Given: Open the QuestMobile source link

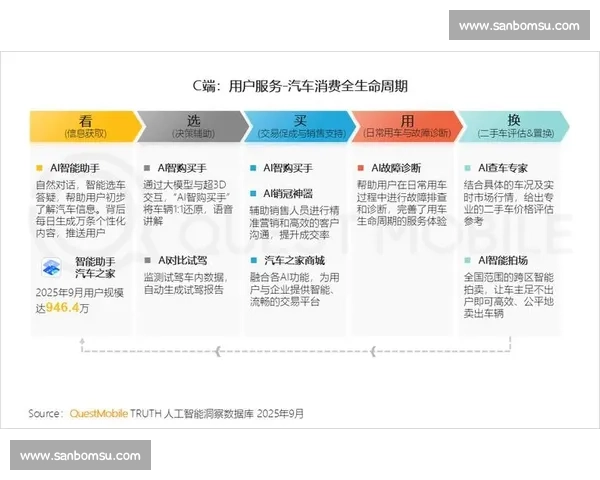Looking at the screenshot, I should pos(99,413).
